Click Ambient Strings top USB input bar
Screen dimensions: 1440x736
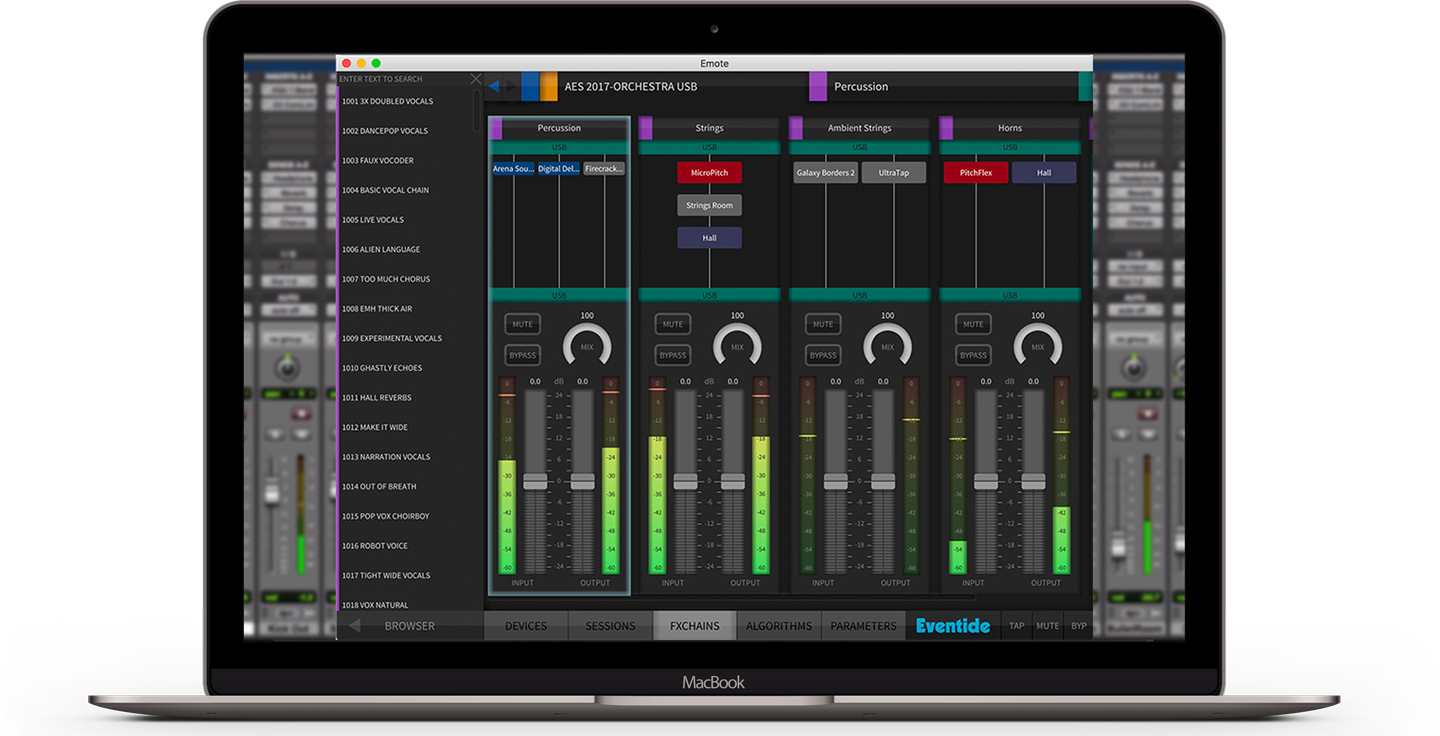click(x=860, y=147)
